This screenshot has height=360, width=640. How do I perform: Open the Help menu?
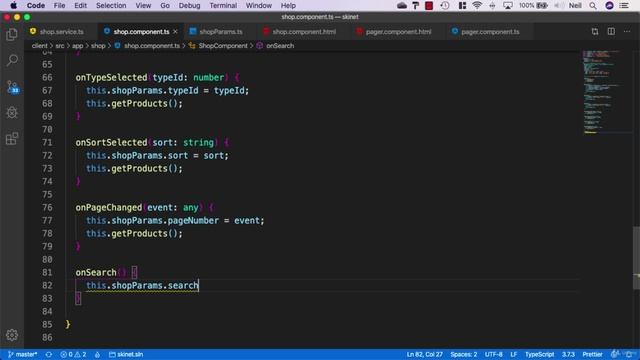(x=288, y=5)
